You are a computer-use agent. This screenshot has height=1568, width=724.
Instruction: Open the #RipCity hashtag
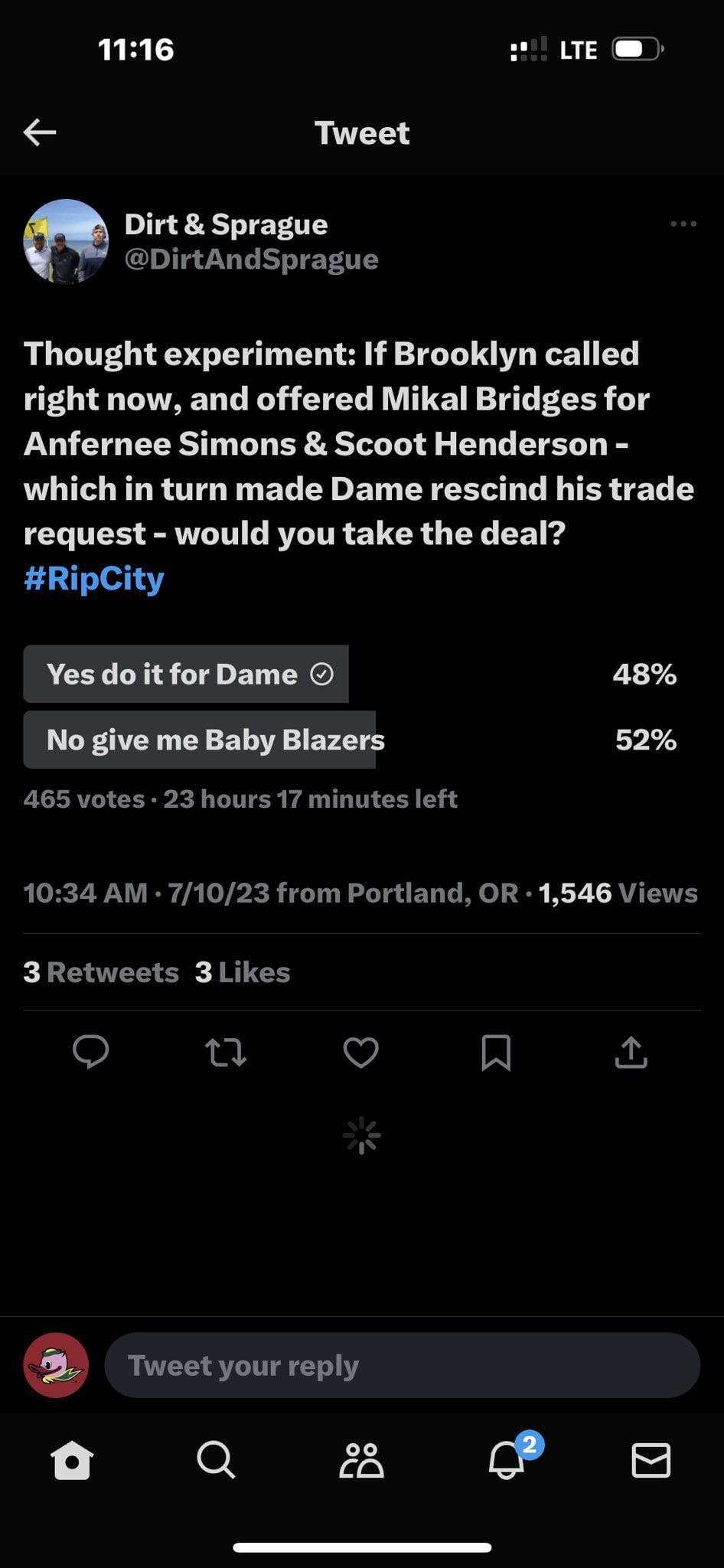93,579
